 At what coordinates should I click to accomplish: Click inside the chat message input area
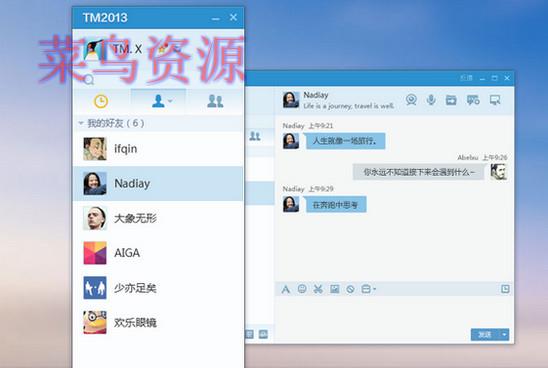click(x=393, y=311)
